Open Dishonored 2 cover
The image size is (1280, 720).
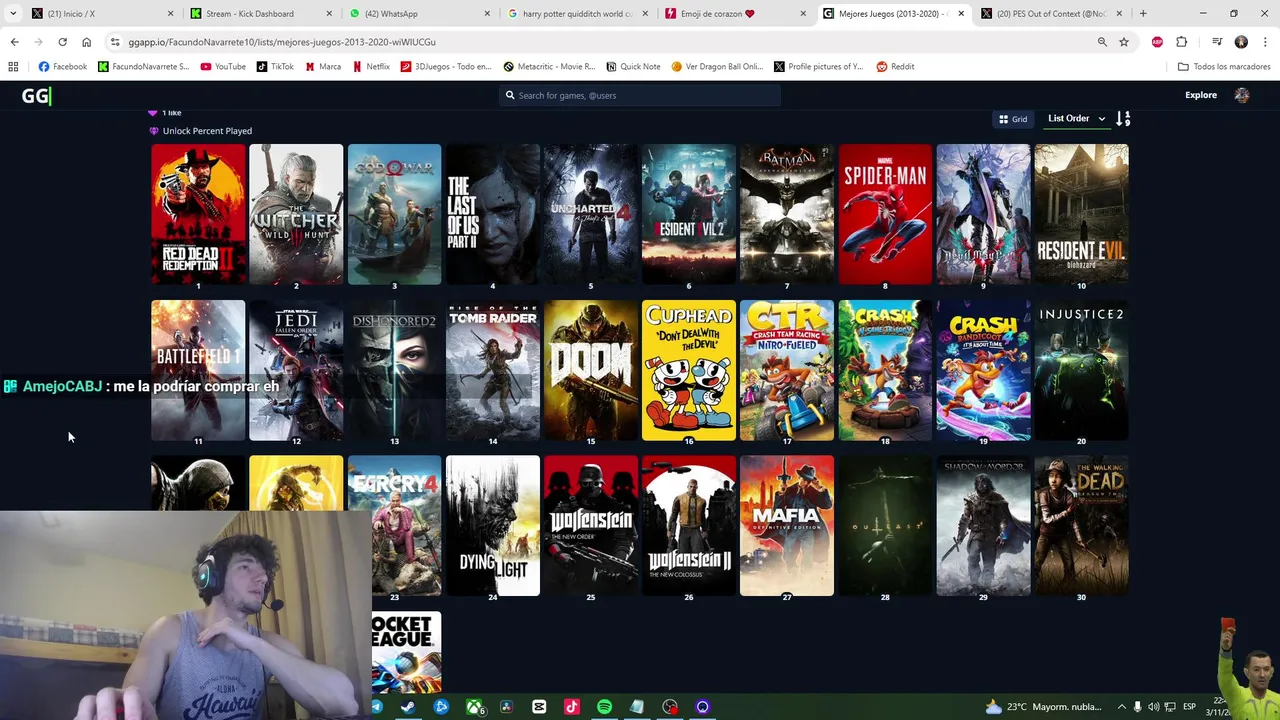click(x=394, y=370)
